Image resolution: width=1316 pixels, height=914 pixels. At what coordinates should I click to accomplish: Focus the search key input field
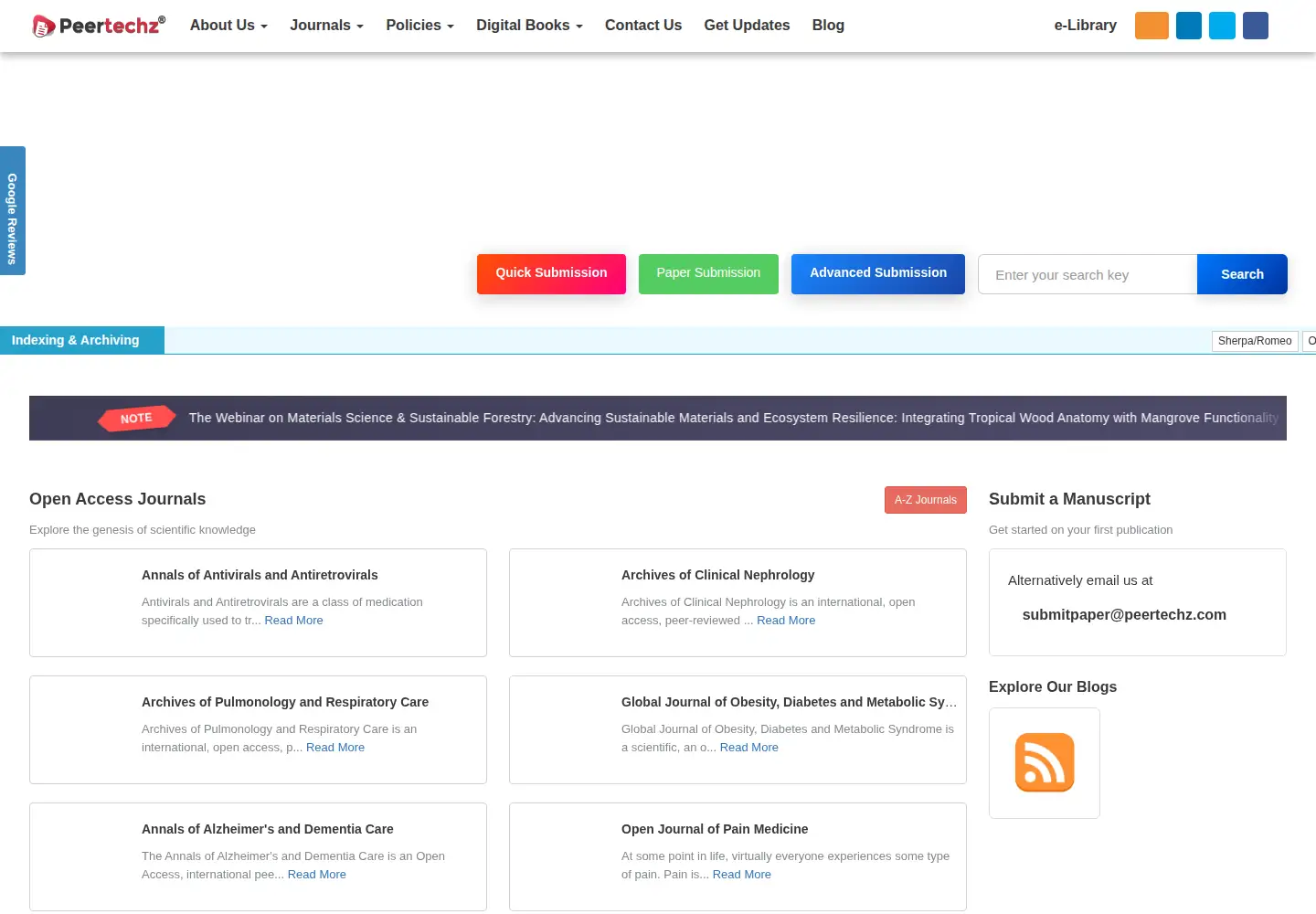click(x=1088, y=274)
